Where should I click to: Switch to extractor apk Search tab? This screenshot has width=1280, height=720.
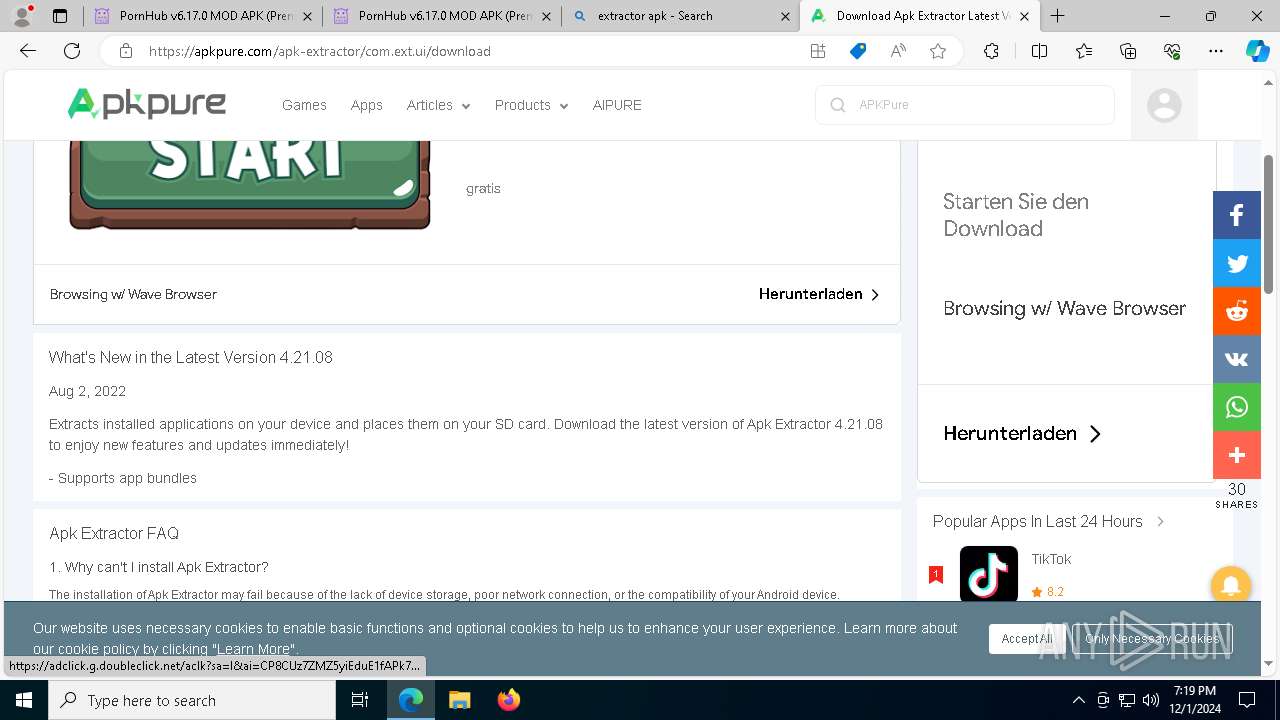(680, 16)
